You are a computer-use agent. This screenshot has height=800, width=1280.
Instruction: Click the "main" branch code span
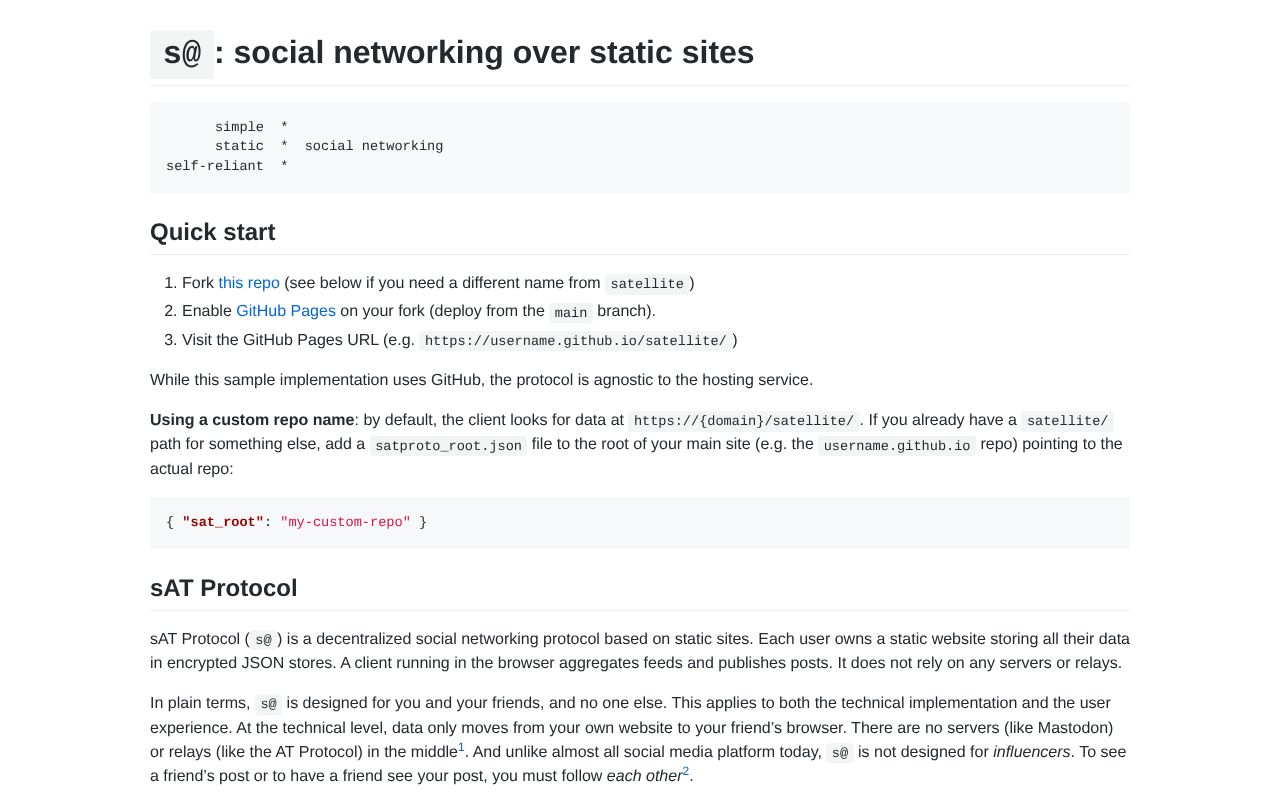(570, 313)
